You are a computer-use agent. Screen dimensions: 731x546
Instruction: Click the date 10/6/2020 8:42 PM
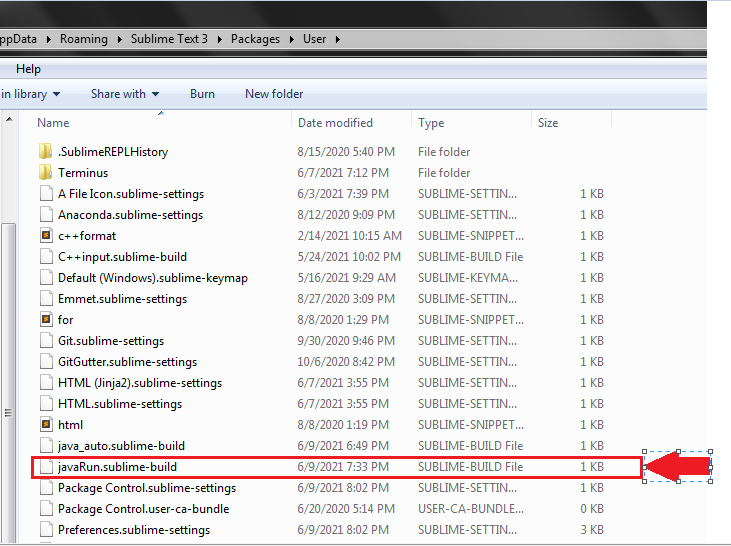click(x=346, y=362)
